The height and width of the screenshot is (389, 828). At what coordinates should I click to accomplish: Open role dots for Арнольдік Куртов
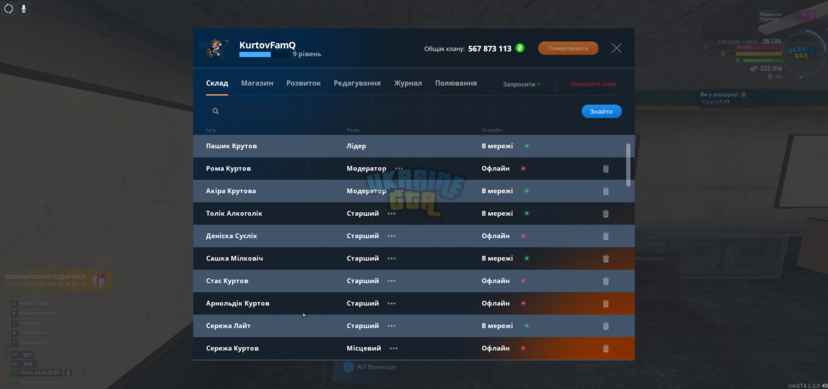pyautogui.click(x=391, y=303)
